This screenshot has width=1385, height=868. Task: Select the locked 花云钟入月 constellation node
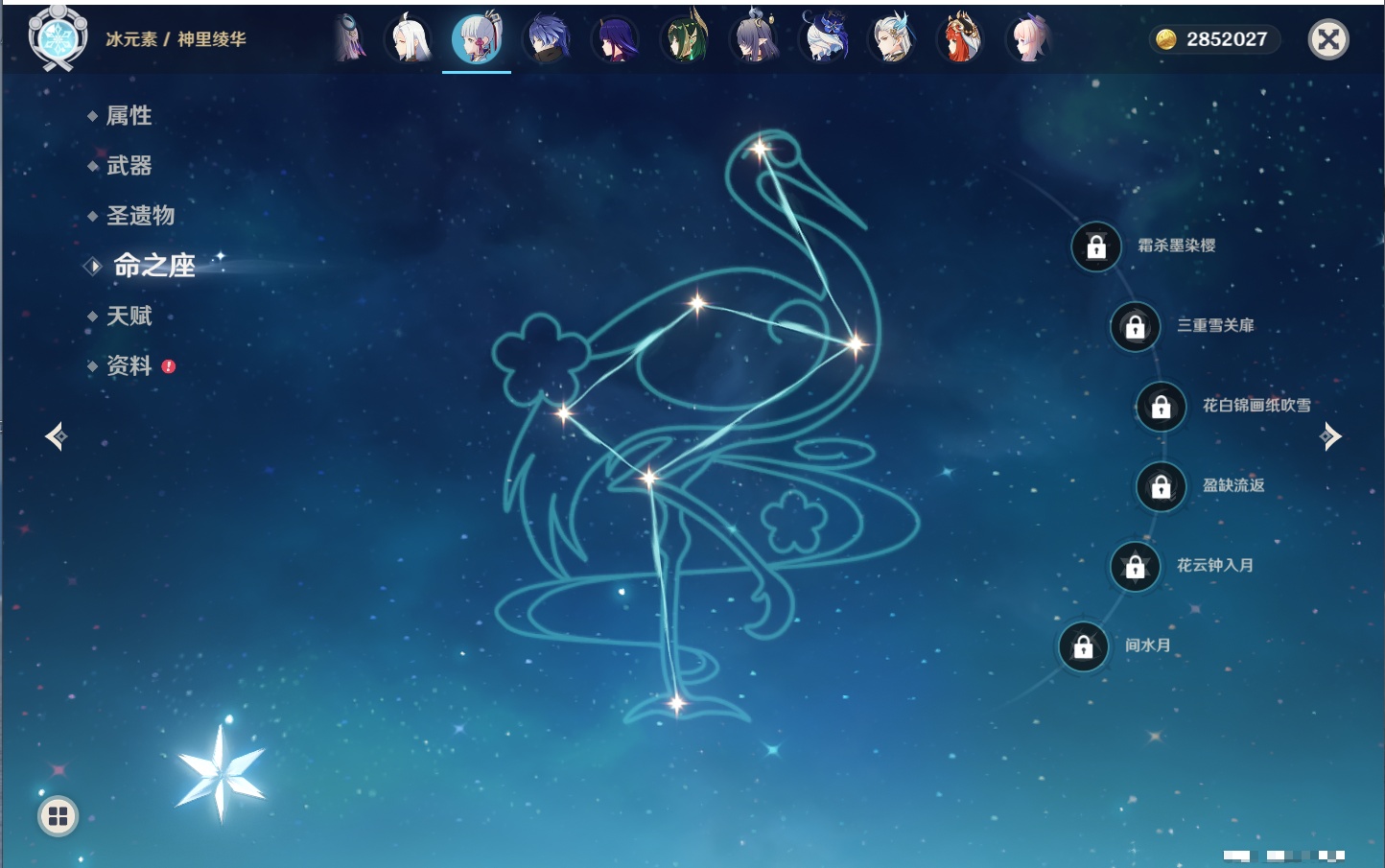point(1135,567)
